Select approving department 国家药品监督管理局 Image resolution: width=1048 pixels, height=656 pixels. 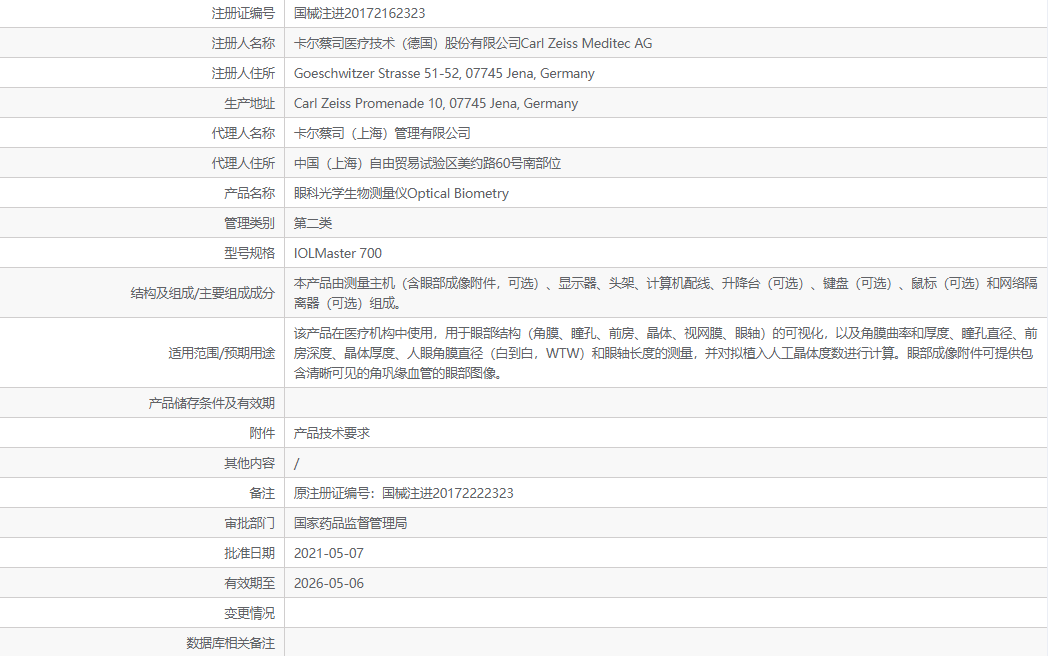[x=350, y=523]
